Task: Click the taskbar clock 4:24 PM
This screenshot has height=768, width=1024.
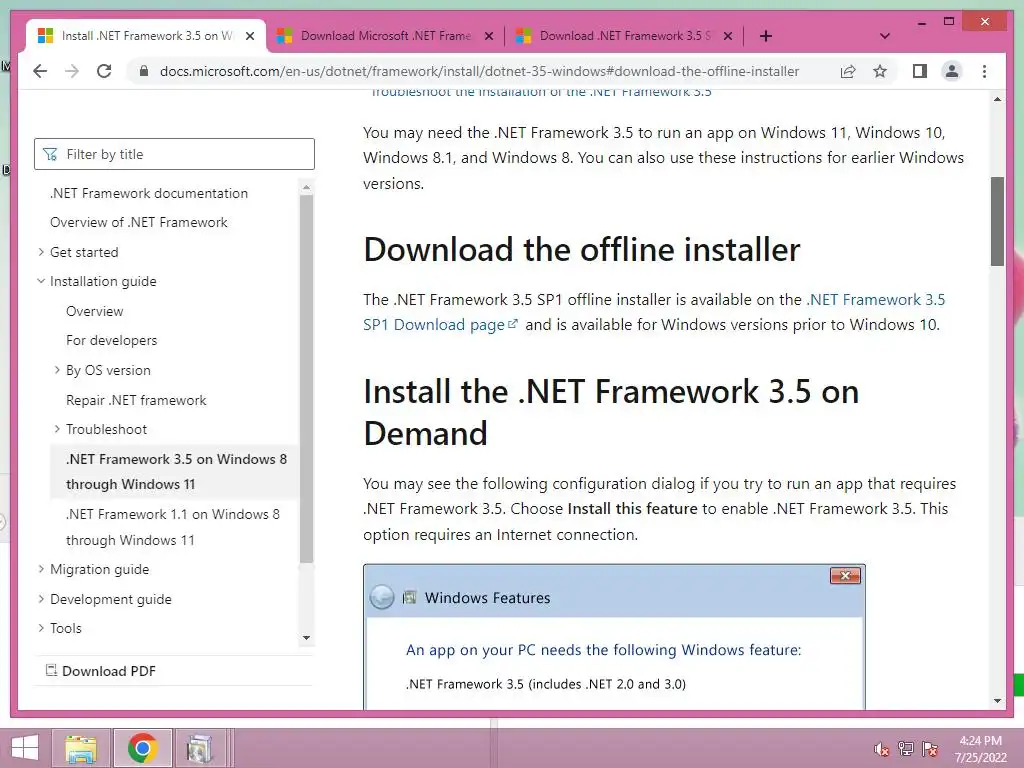Action: pos(980,741)
